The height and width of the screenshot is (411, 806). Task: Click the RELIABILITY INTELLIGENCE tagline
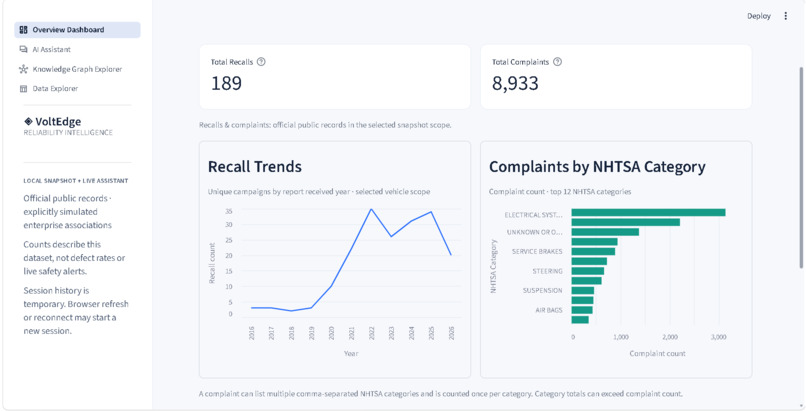[68, 133]
